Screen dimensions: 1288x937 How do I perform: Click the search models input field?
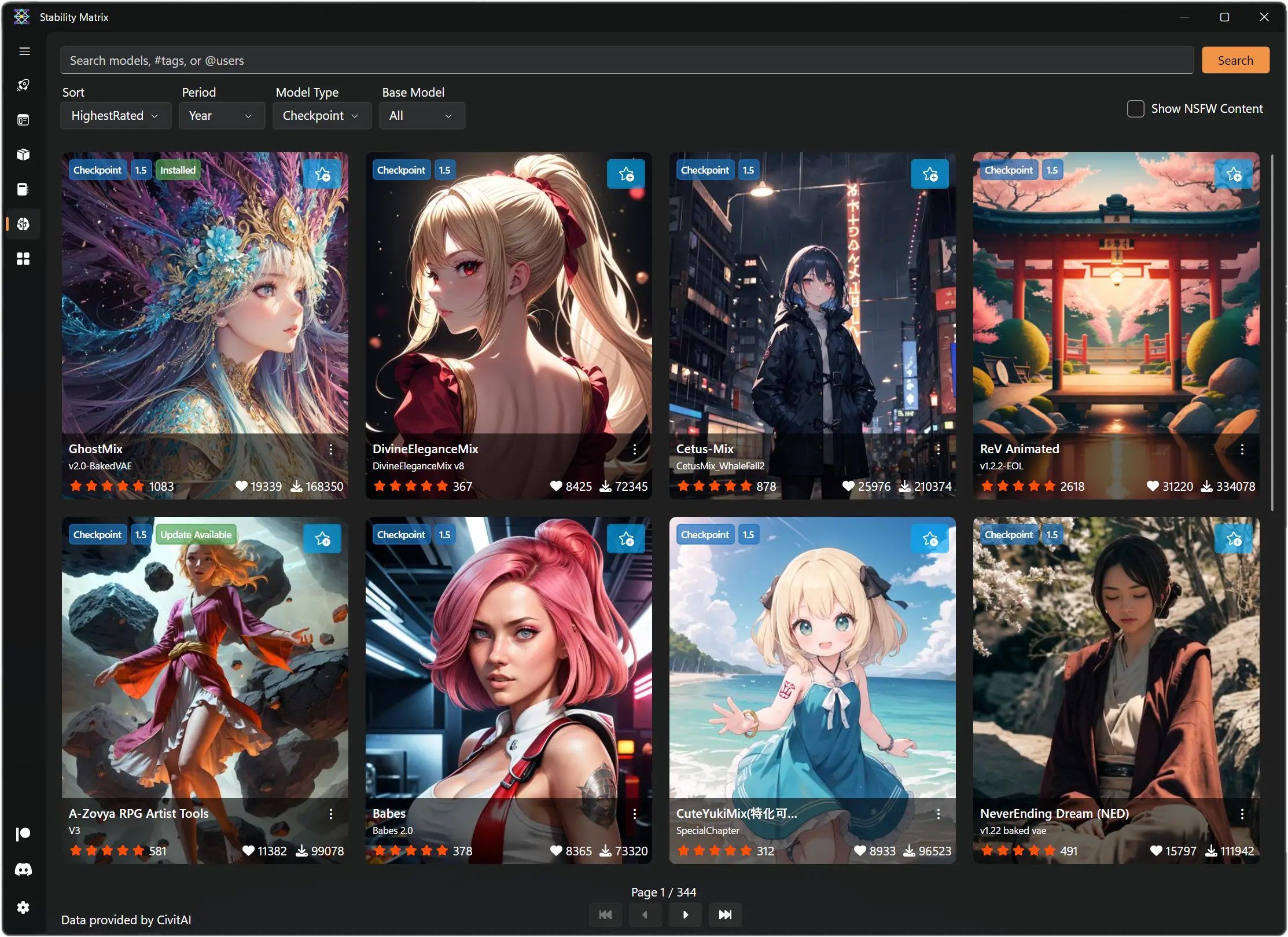(627, 60)
